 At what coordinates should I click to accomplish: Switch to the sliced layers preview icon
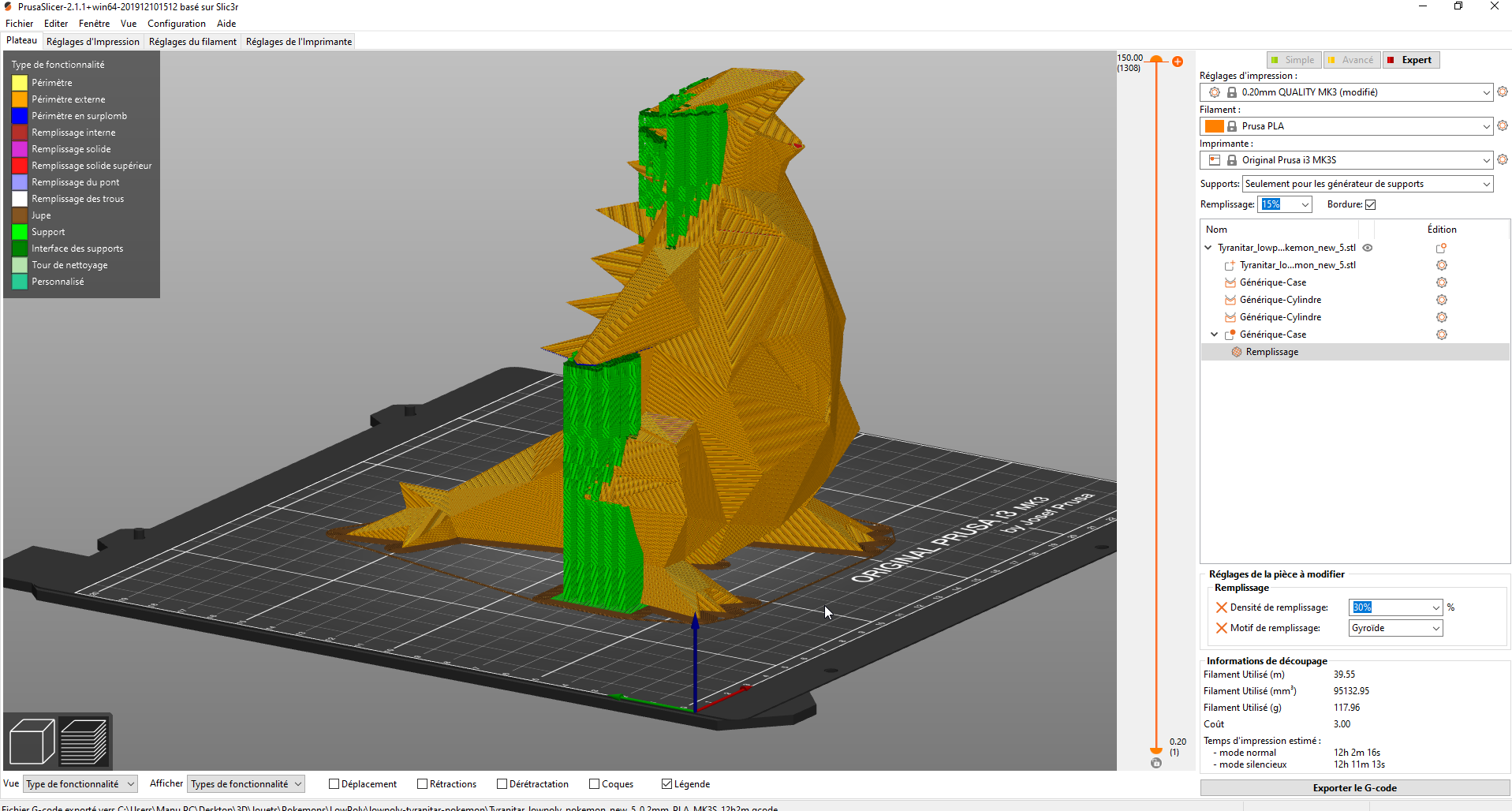pyautogui.click(x=84, y=742)
